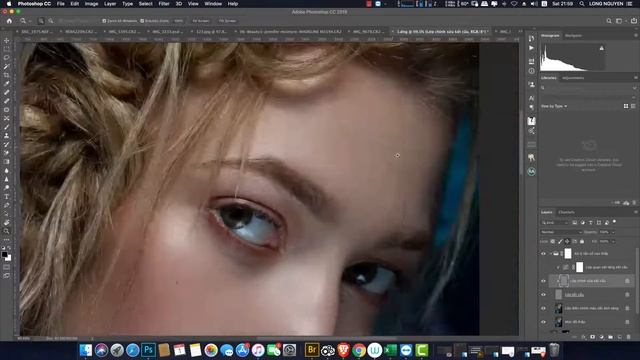Screen dimensions: 640x360
Task: Open the Layers panel flyout menu
Action: pyautogui.click(x=636, y=212)
